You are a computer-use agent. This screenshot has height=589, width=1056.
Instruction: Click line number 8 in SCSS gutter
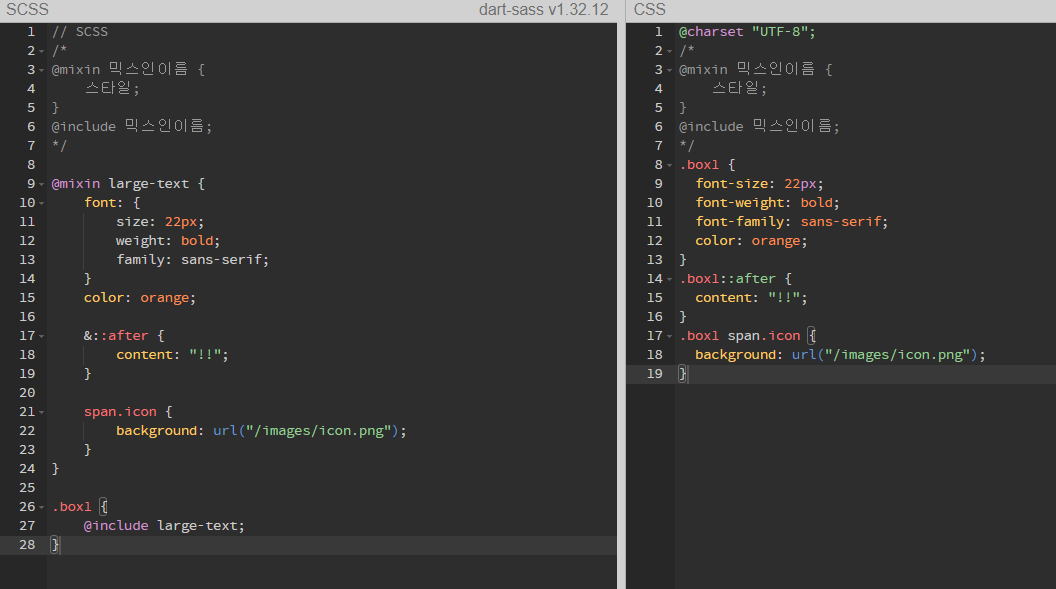31,165
